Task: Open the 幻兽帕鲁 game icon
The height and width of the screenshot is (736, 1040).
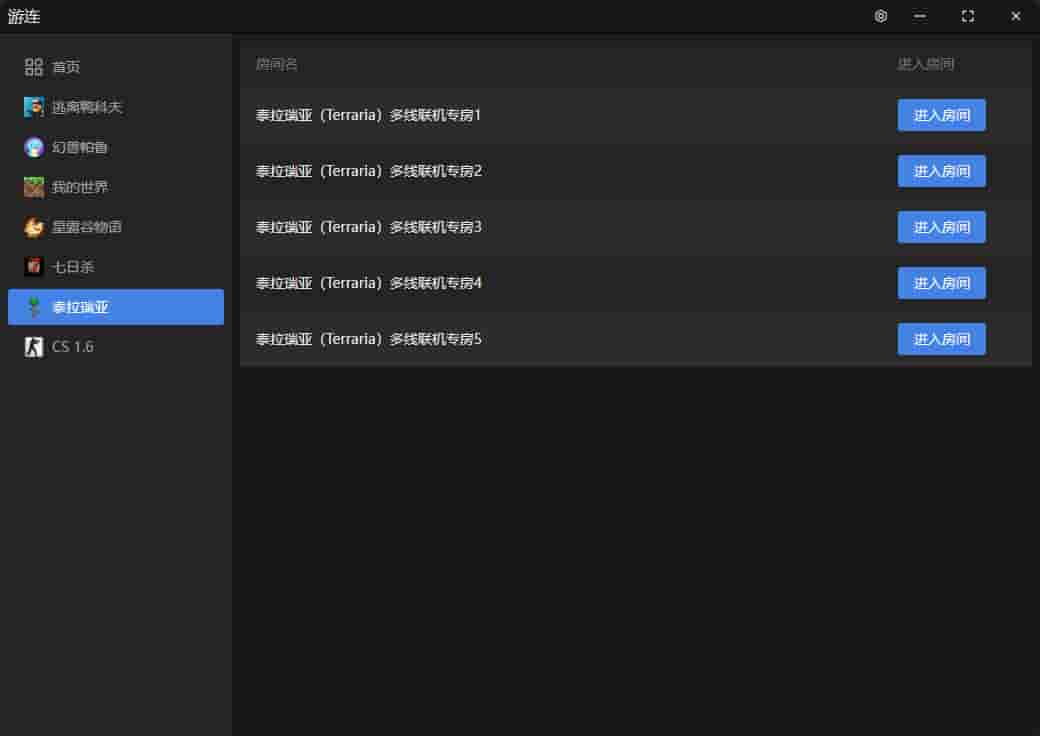Action: pos(34,147)
